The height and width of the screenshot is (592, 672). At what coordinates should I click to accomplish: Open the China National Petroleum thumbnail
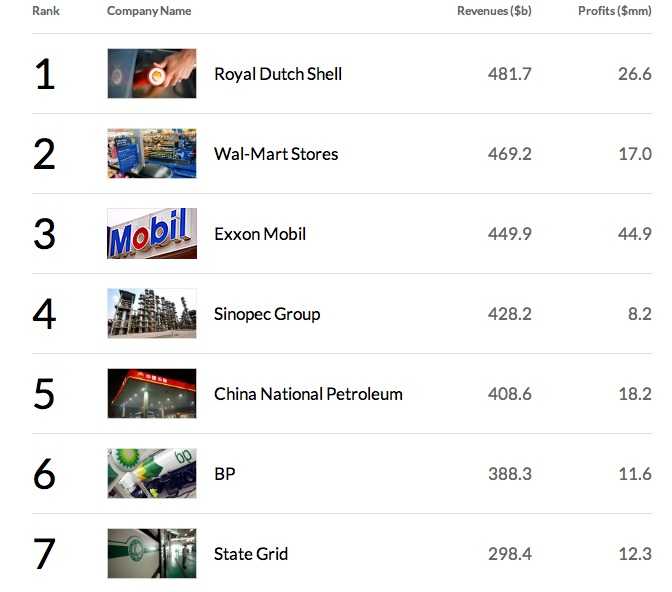[151, 394]
